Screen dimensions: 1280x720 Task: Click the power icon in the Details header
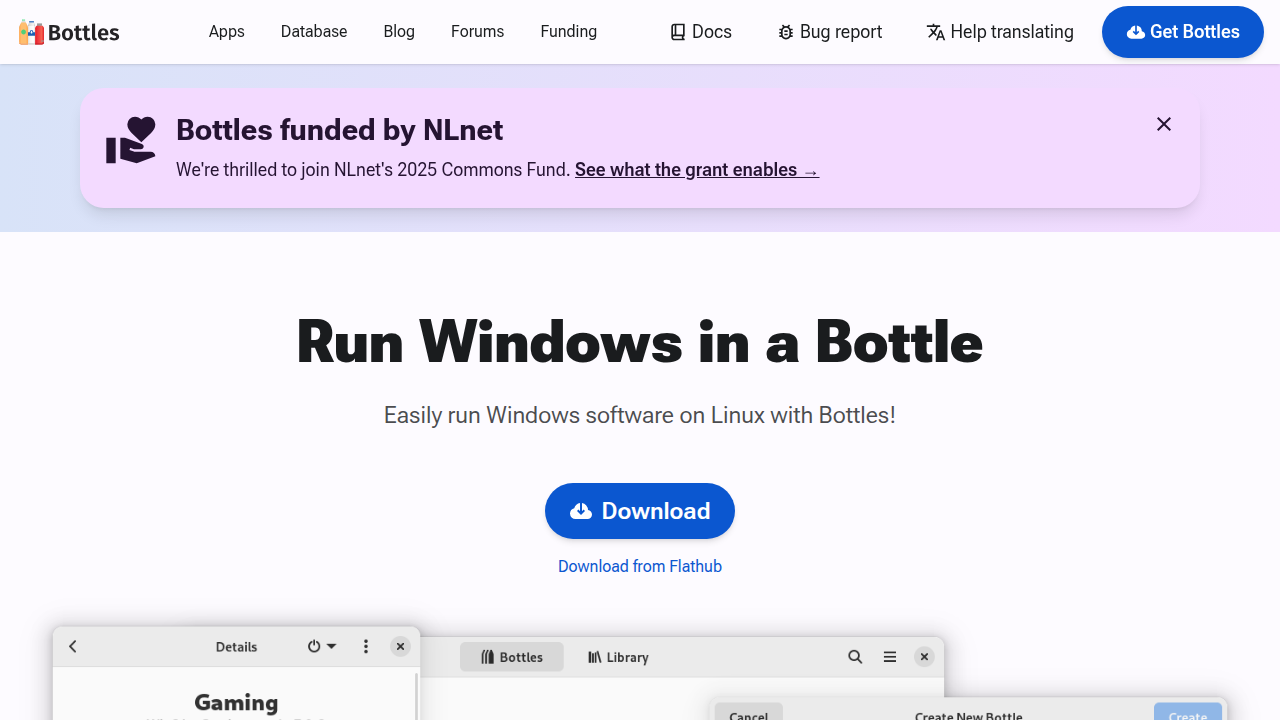pos(313,646)
